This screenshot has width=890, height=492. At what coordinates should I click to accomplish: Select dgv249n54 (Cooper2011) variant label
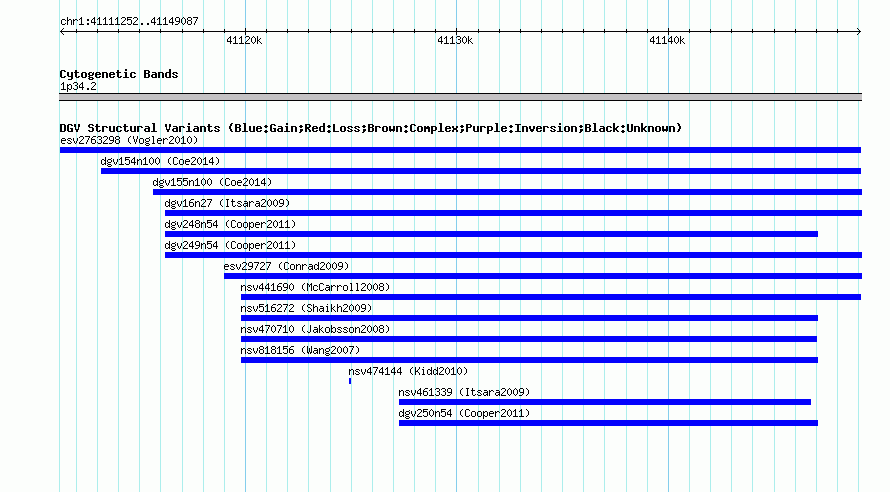(230, 245)
